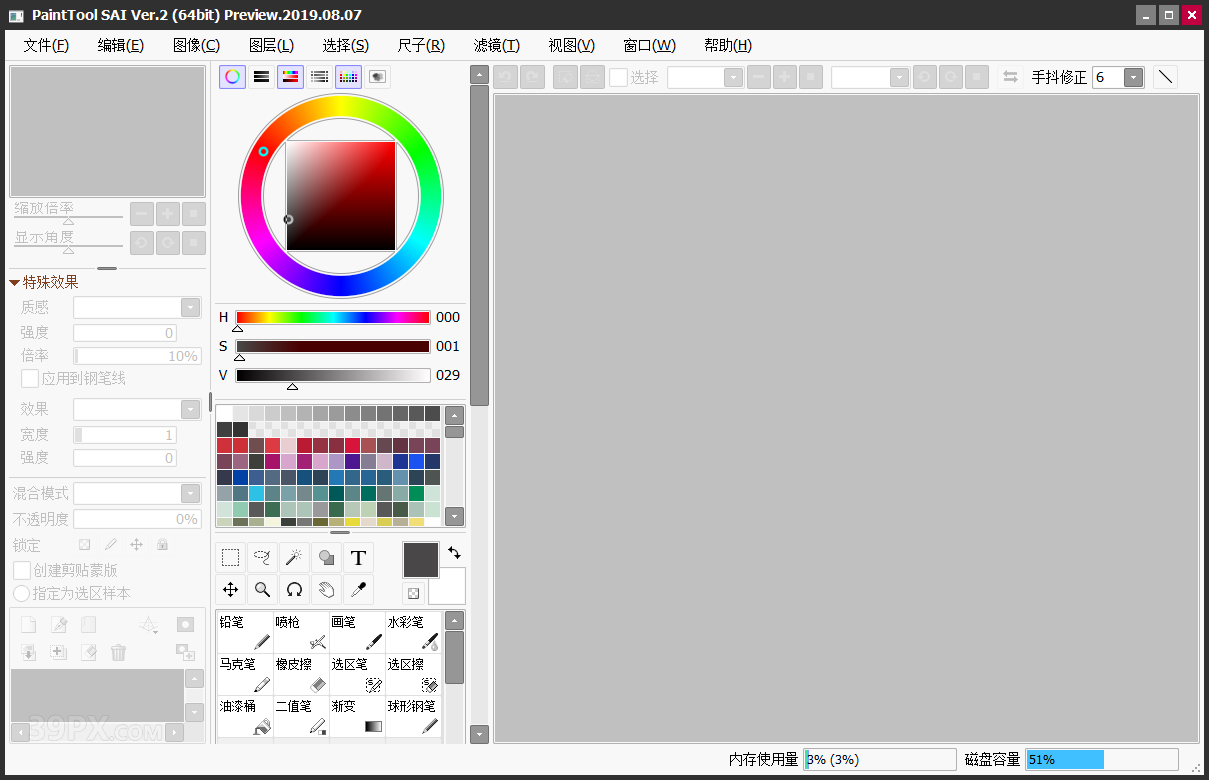Choose the 渐变 gradient tool
The image size is (1209, 780).
coord(357,717)
